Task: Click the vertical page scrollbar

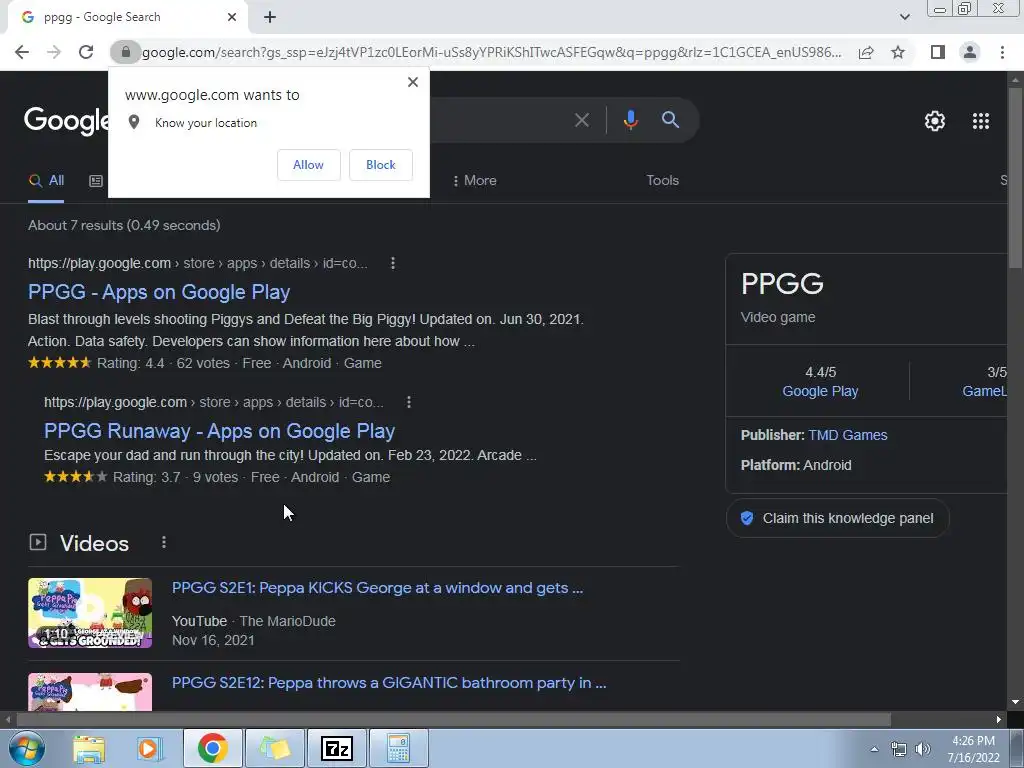Action: (x=1016, y=176)
